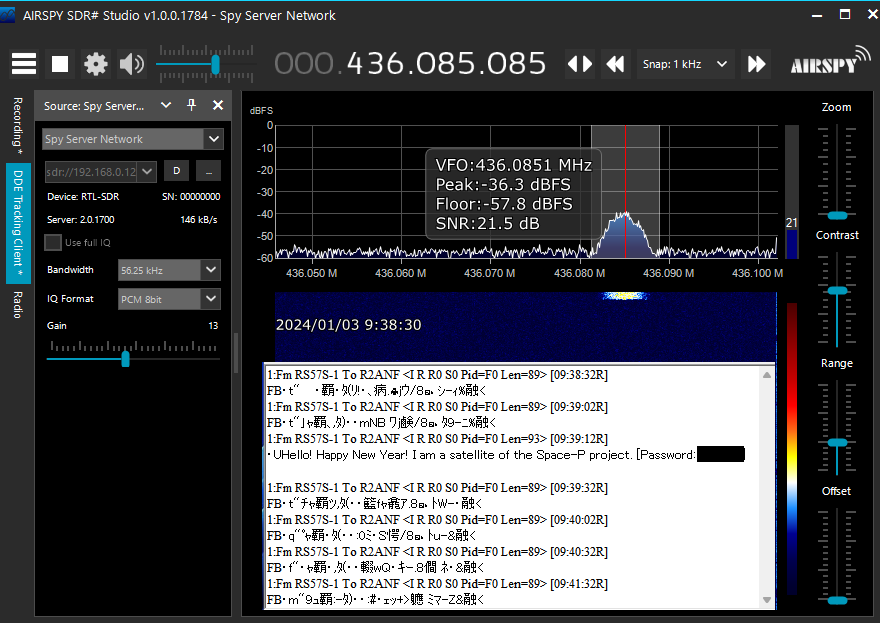Screen dimensions: 880x623
Task: Open the Spy Server Network source dropdown
Action: 133,139
